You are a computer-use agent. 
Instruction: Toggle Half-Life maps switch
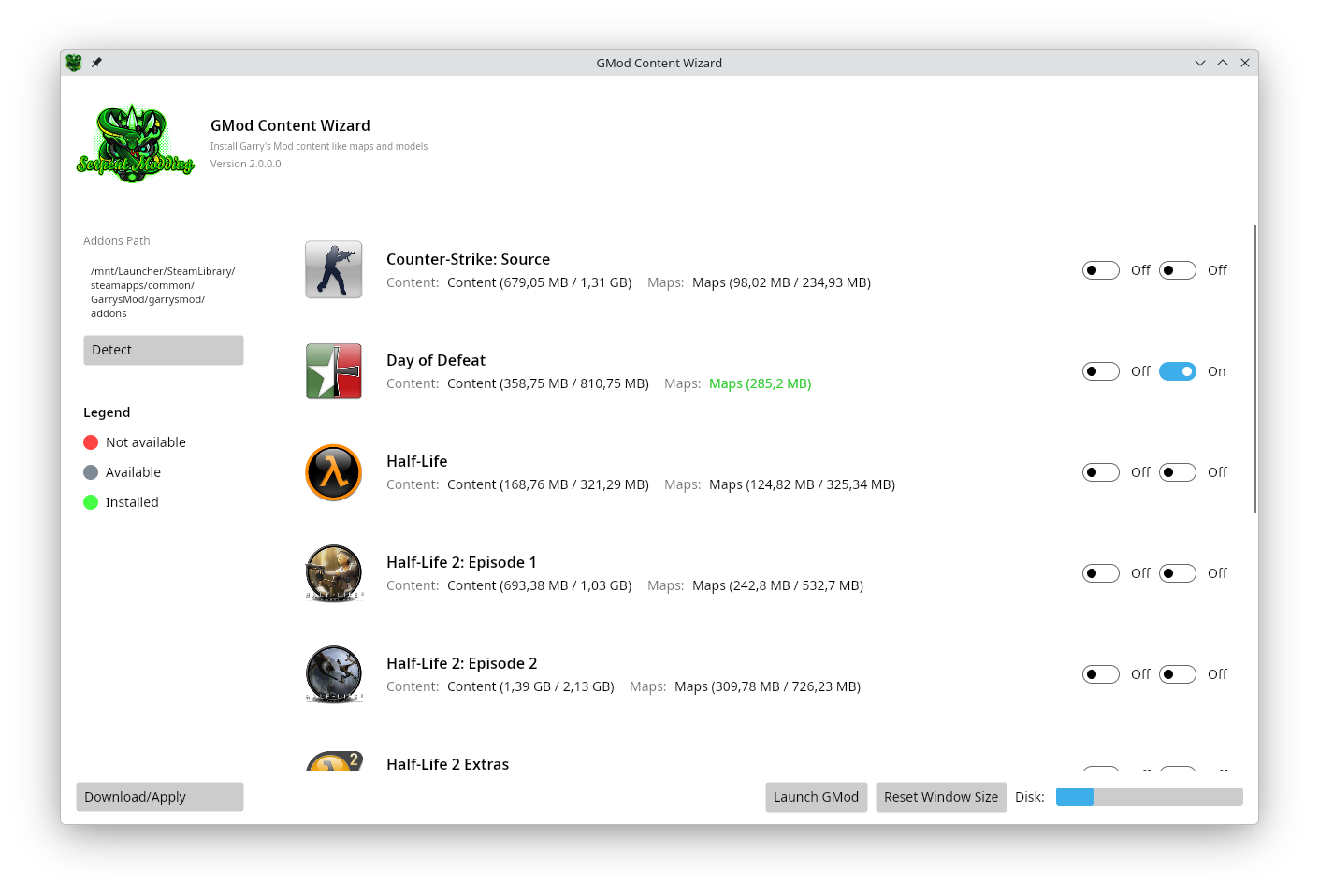coord(1178,472)
